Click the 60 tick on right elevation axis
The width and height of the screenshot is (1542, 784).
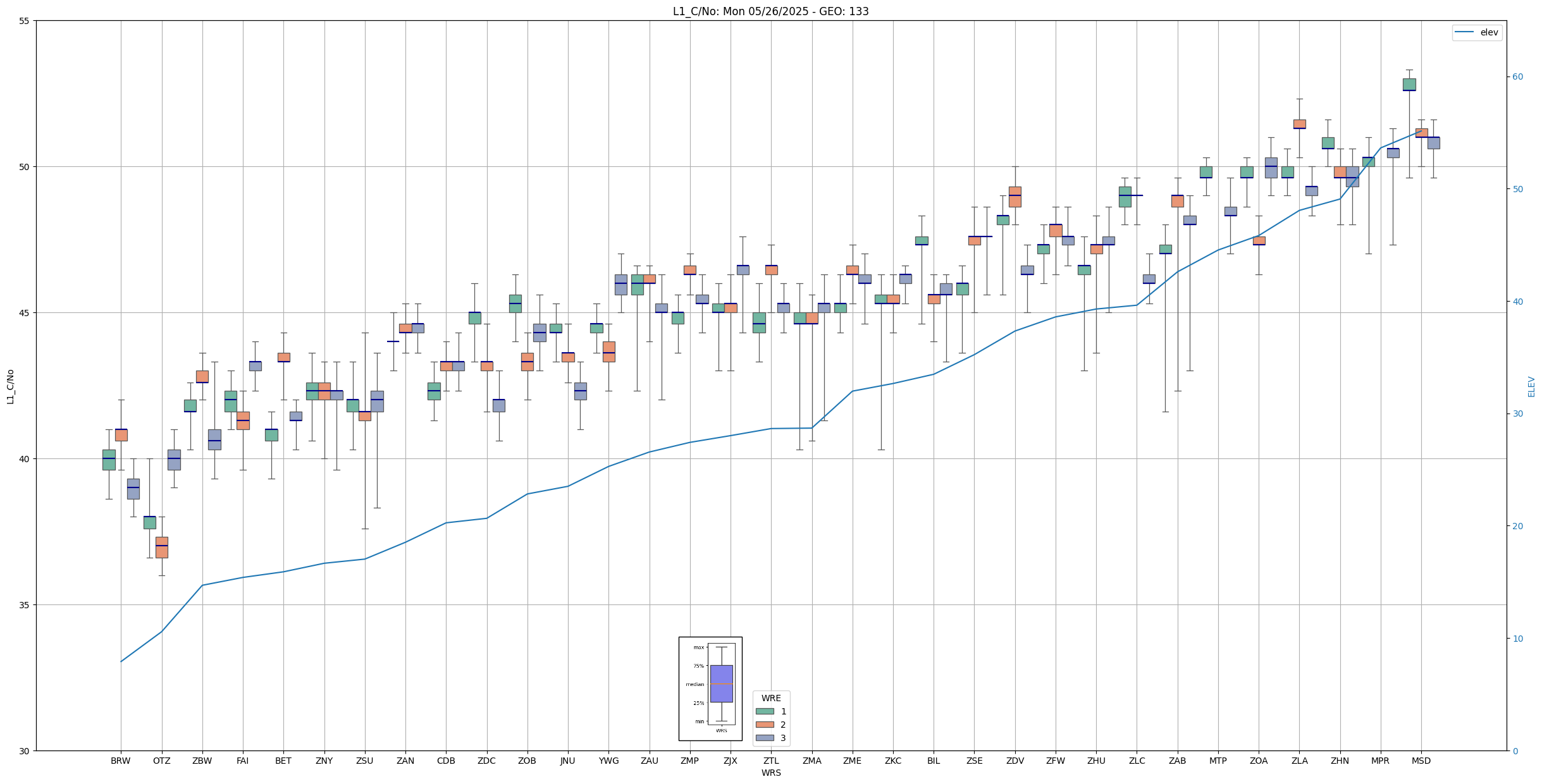(x=1517, y=77)
